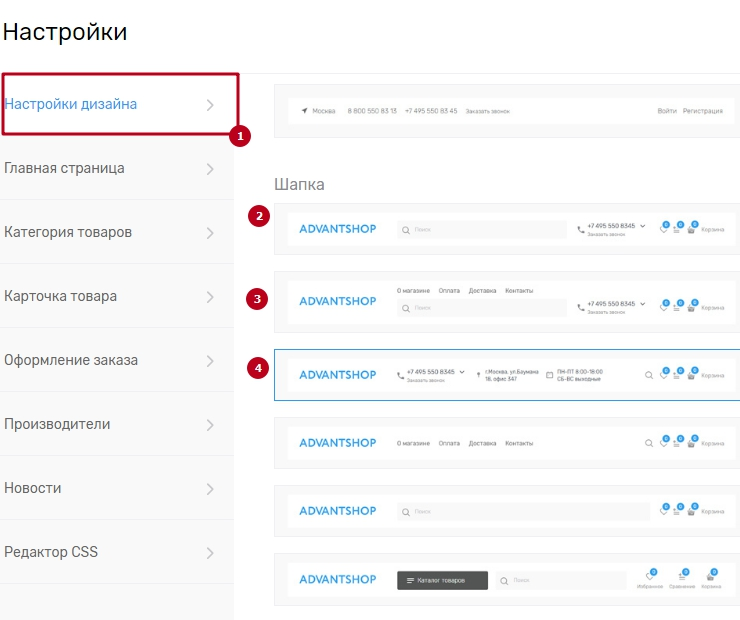The image size is (740, 620).
Task: Click the location arrow icon beside Москва
Action: 304,111
